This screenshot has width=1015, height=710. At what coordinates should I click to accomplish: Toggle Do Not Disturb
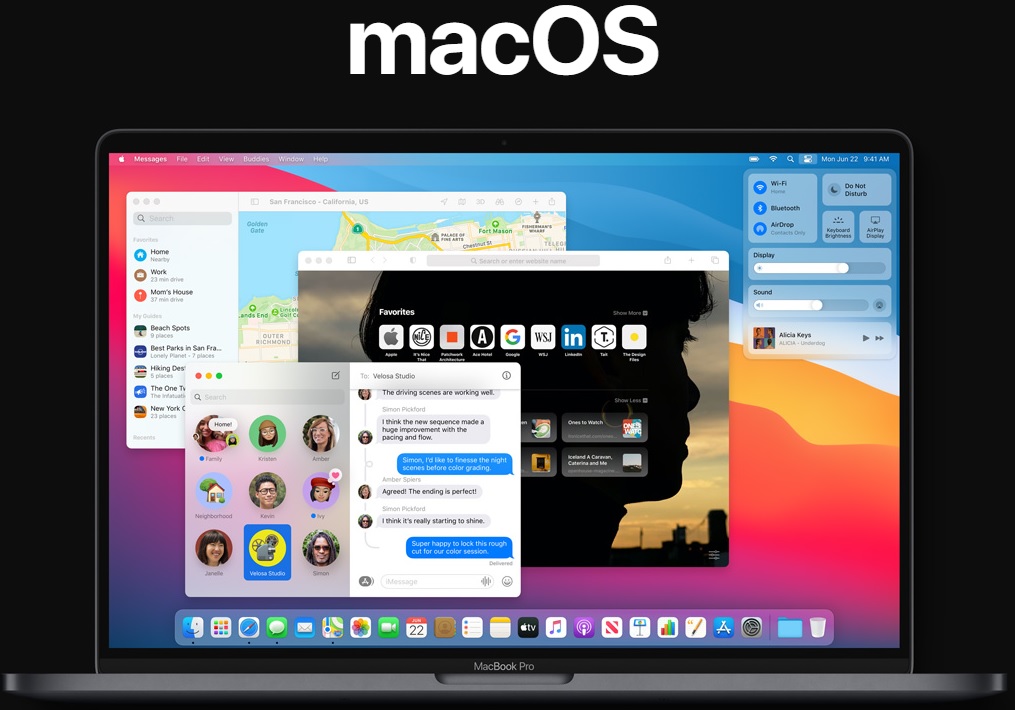tap(856, 190)
